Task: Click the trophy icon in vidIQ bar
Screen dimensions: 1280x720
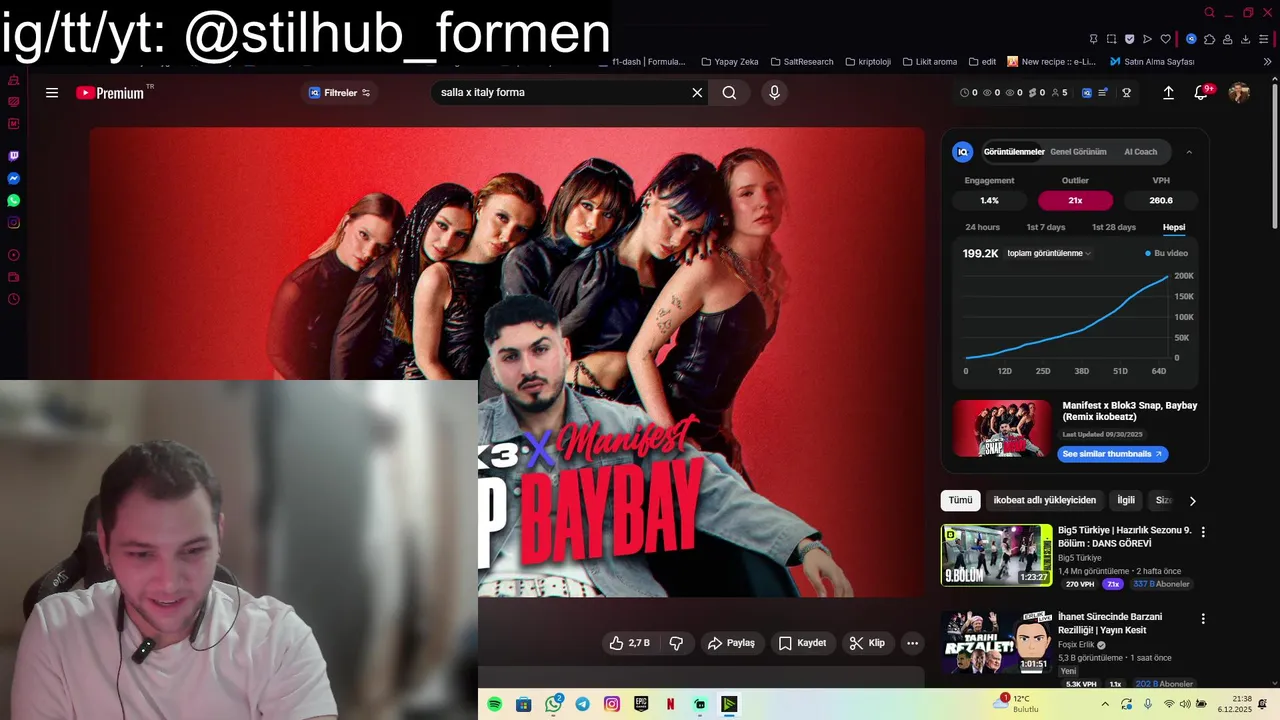Action: pyautogui.click(x=1126, y=93)
